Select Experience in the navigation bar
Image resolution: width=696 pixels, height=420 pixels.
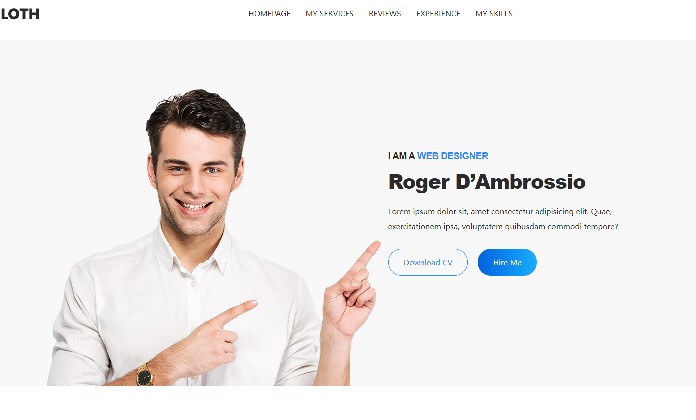[x=438, y=13]
